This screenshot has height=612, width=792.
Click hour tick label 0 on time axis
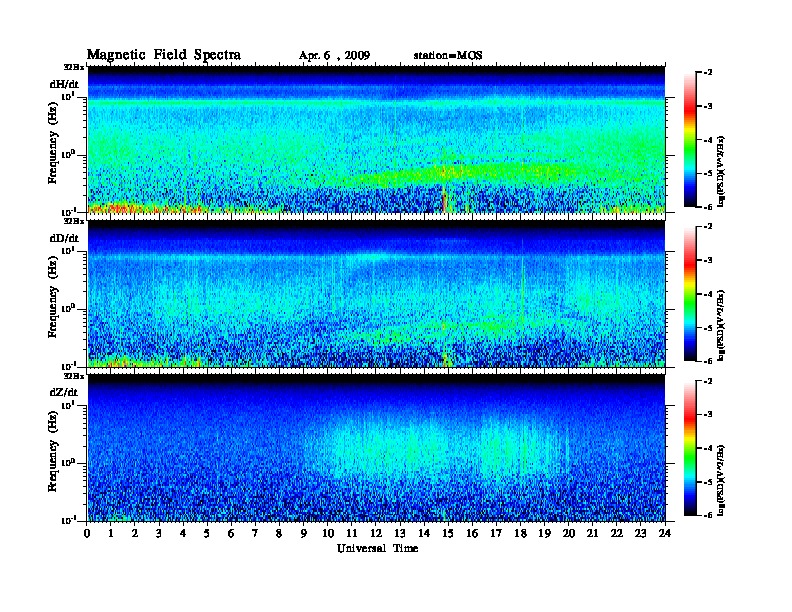click(x=87, y=533)
